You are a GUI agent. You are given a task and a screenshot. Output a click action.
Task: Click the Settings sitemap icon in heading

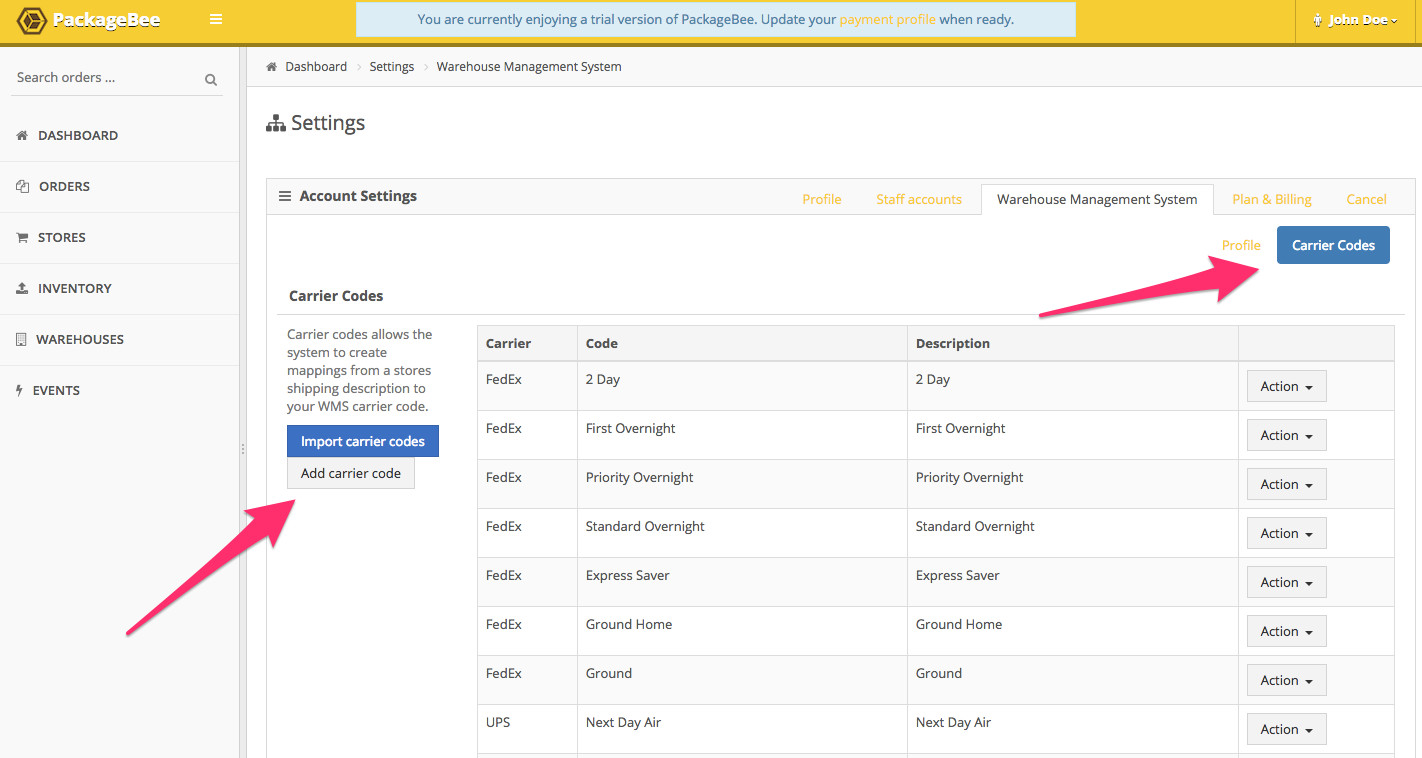point(276,124)
